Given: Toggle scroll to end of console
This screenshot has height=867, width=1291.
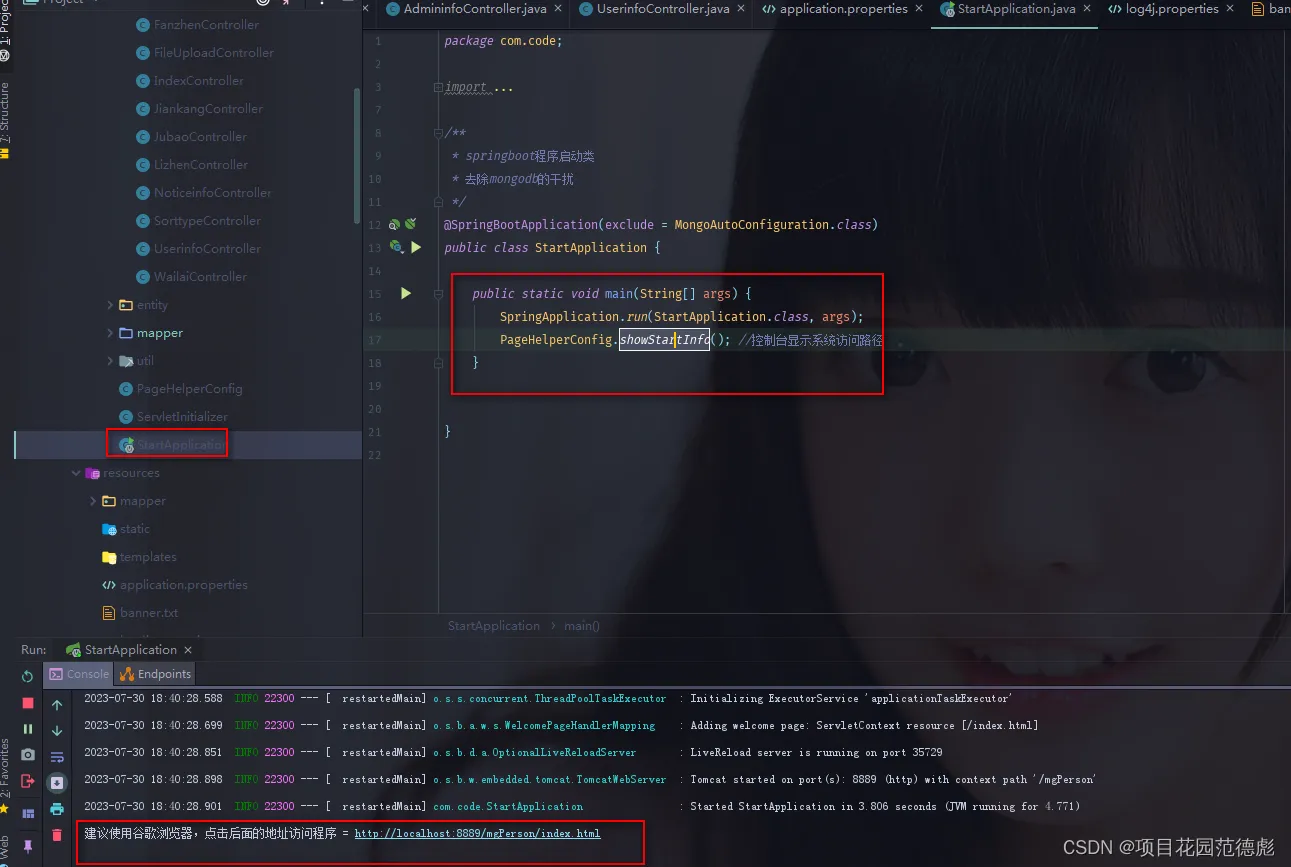Looking at the screenshot, I should point(57,783).
